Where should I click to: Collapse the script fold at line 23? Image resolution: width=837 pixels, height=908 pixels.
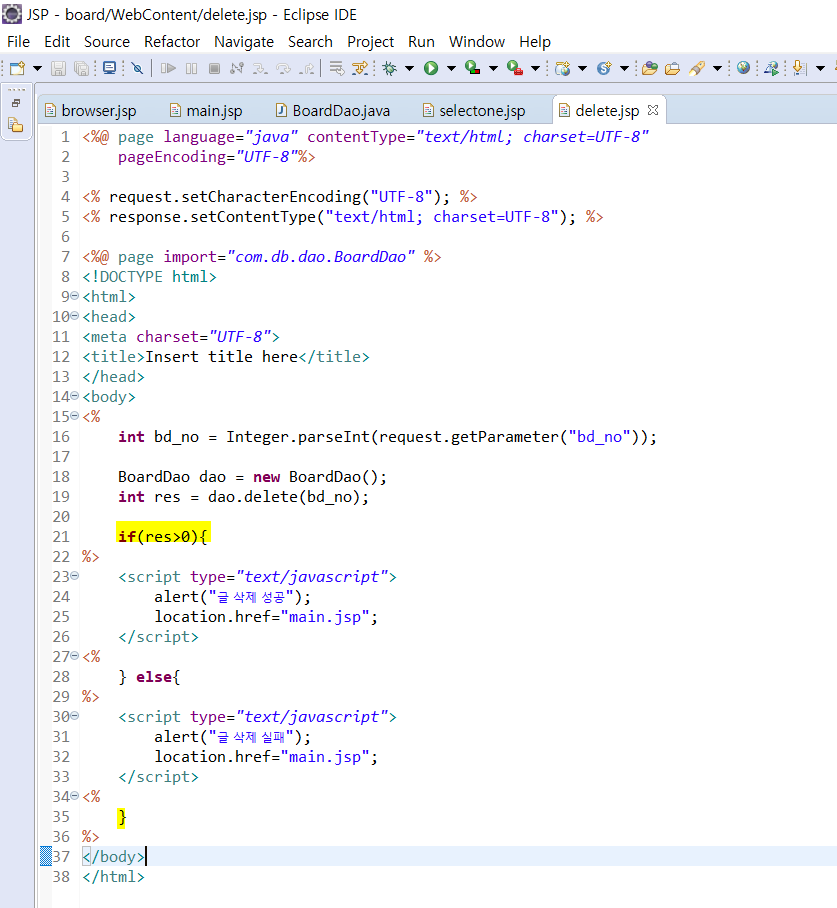tap(75, 576)
